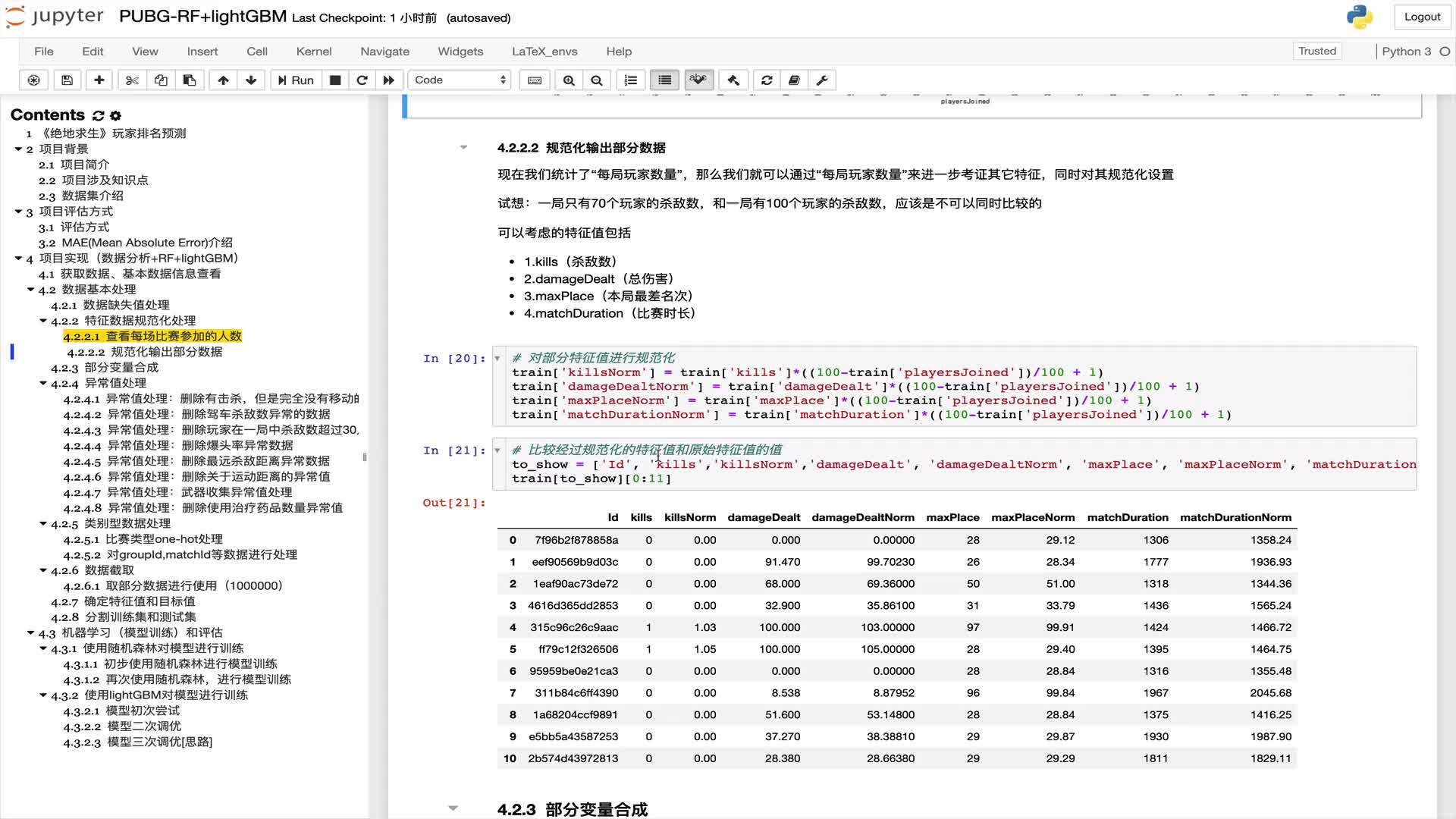
Task: Click the kernel idle indicator circle
Action: (x=1445, y=52)
